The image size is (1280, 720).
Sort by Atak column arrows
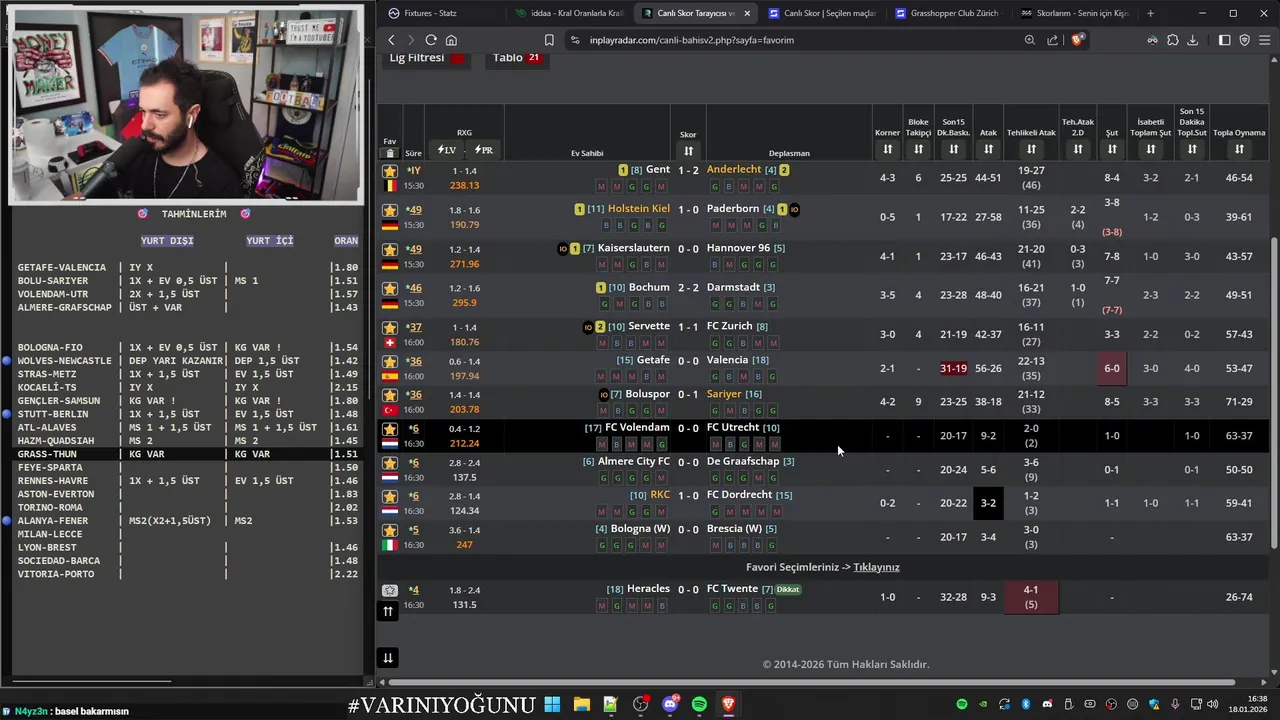(x=988, y=149)
